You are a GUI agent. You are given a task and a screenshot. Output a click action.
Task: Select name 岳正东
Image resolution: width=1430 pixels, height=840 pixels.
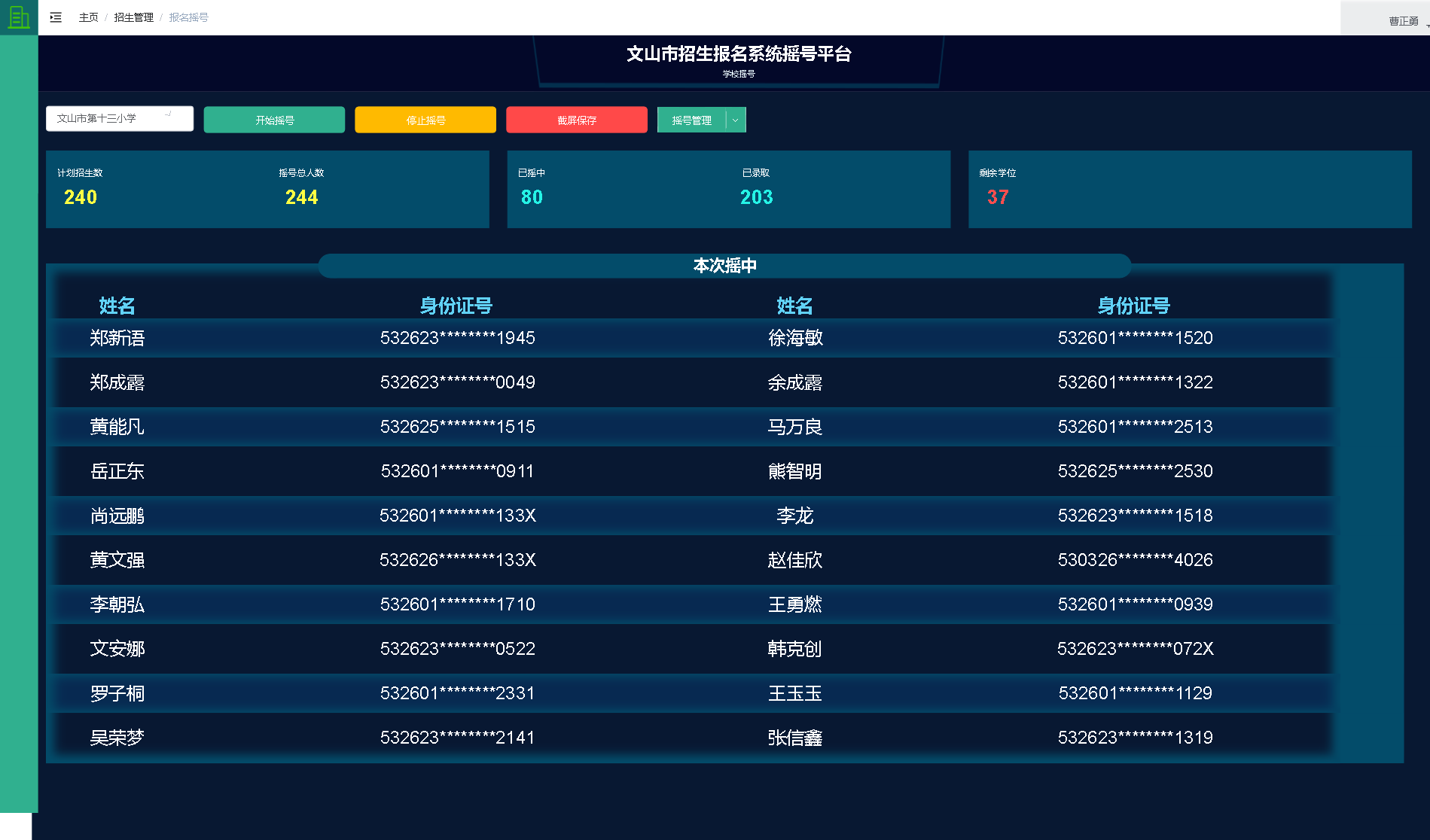pyautogui.click(x=117, y=471)
